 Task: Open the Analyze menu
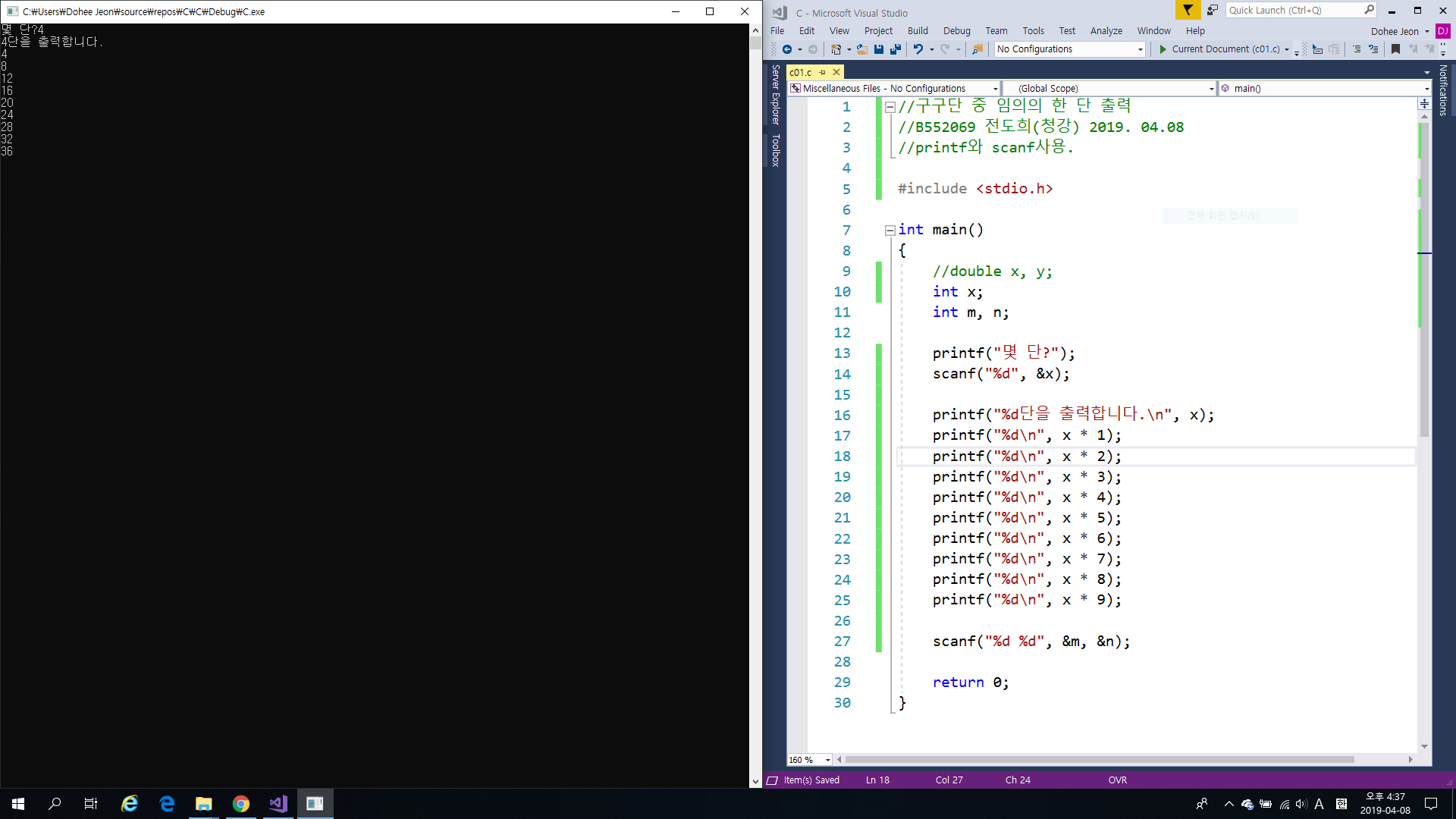tap(1106, 31)
